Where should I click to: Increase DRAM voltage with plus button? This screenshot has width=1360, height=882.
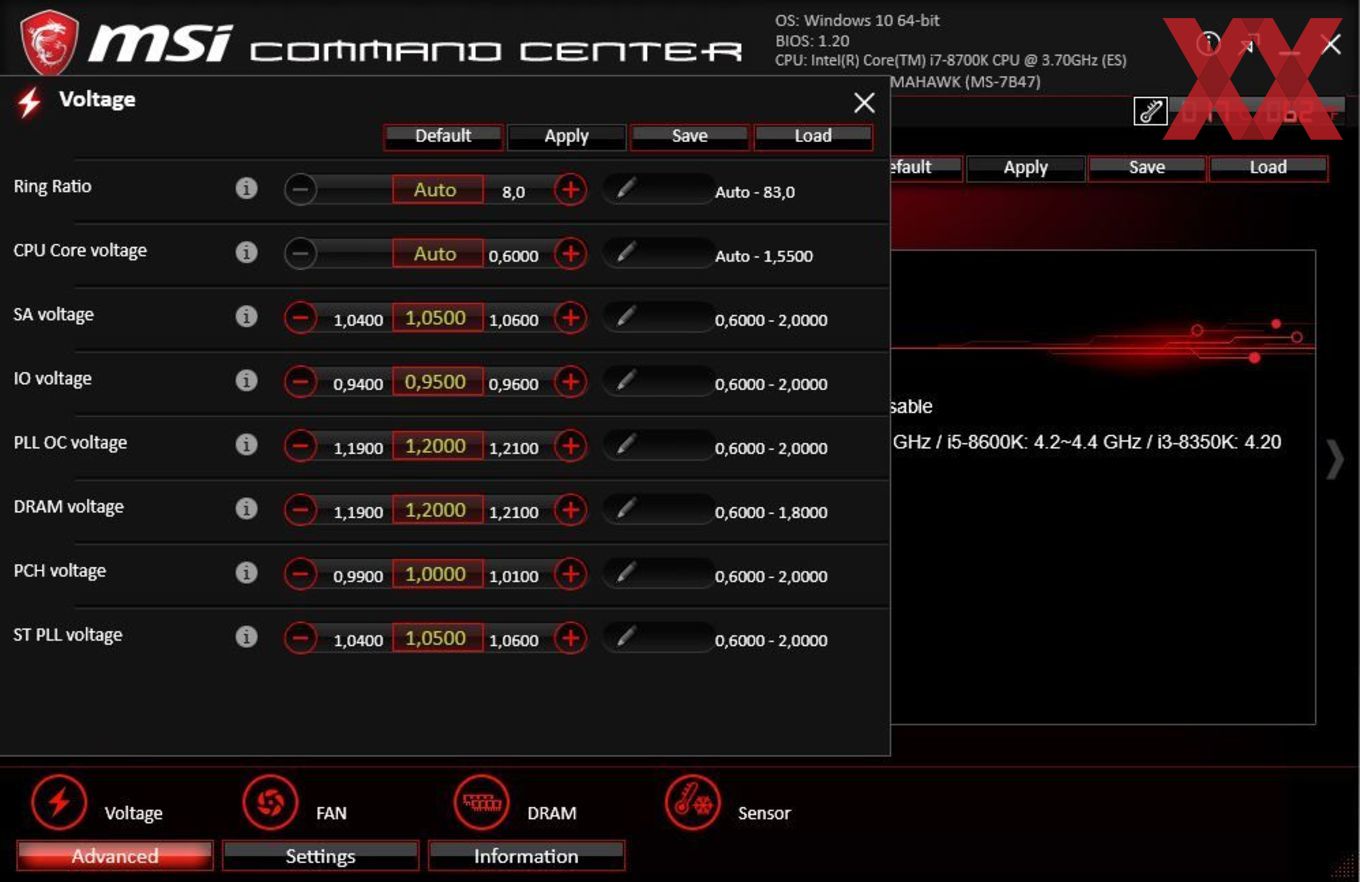click(570, 510)
